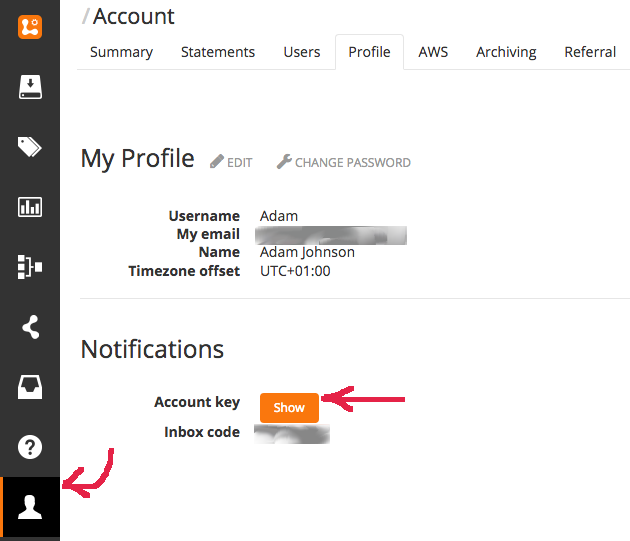Open the AWS tab
The height and width of the screenshot is (541, 630).
coord(433,52)
